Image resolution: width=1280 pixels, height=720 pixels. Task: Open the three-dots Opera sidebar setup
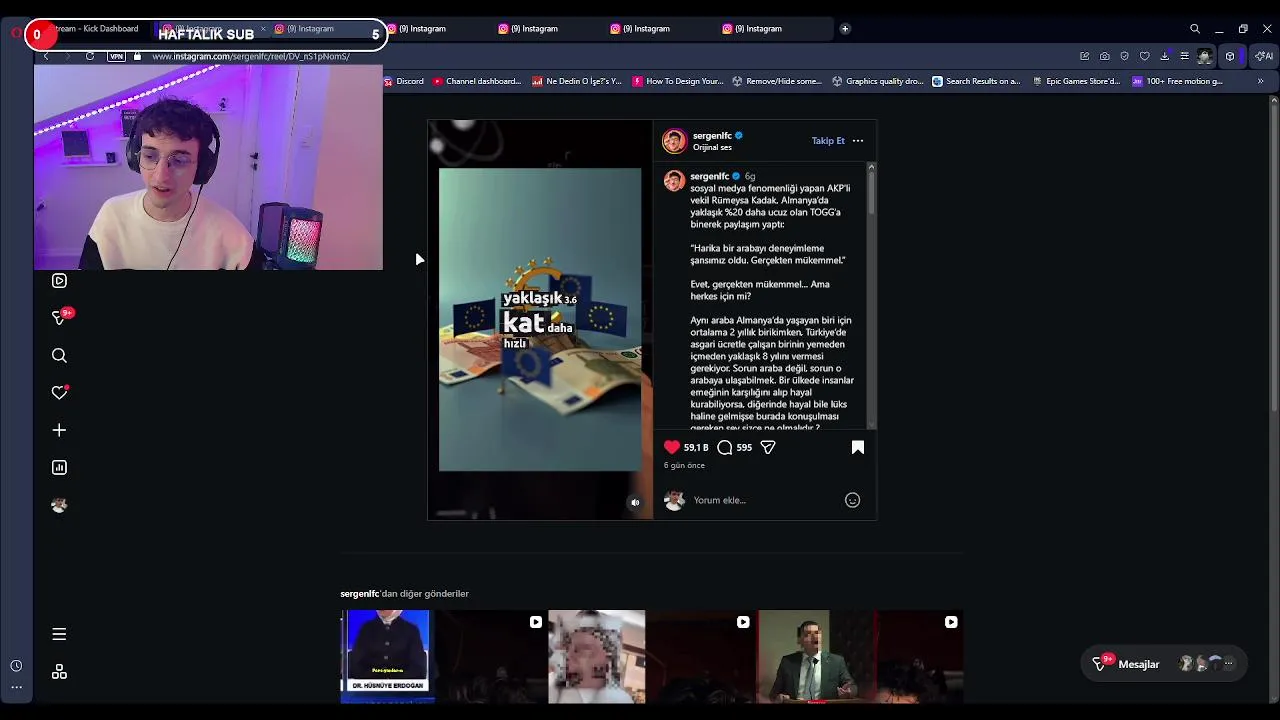[16, 687]
